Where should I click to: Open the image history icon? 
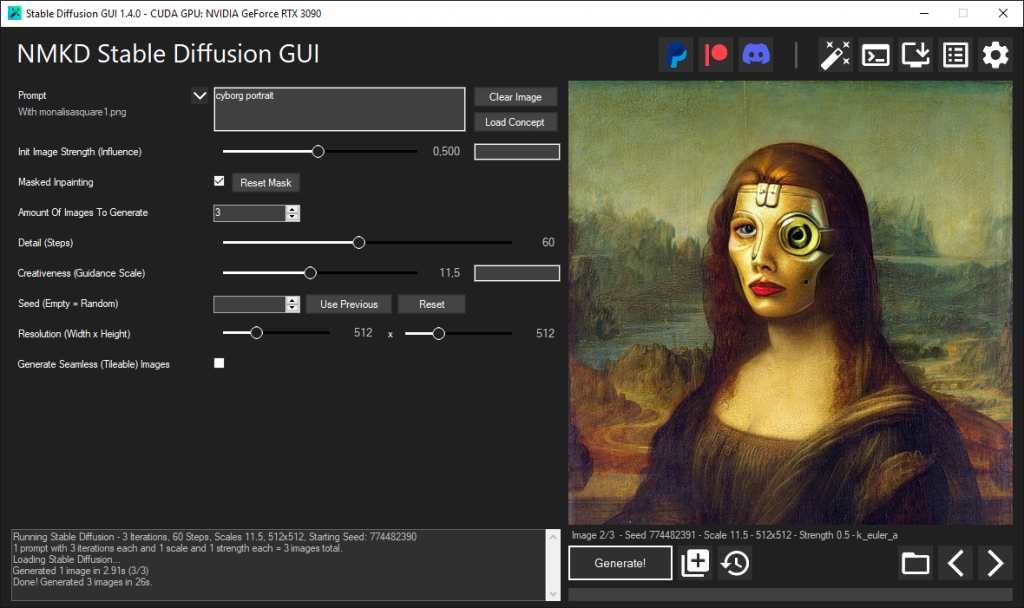pos(735,563)
